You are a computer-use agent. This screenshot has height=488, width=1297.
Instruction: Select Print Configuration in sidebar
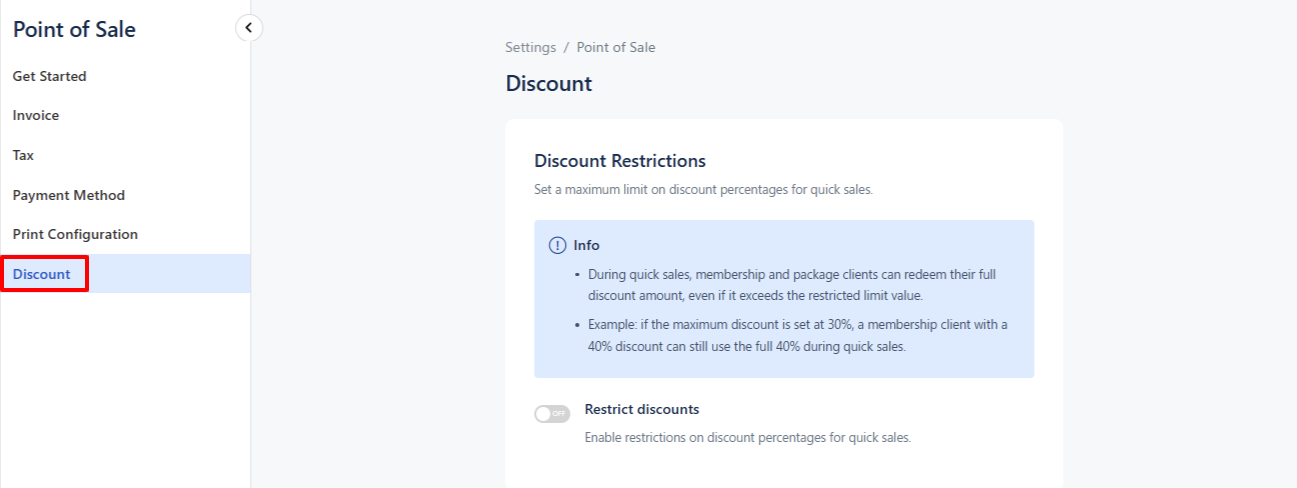coord(75,234)
